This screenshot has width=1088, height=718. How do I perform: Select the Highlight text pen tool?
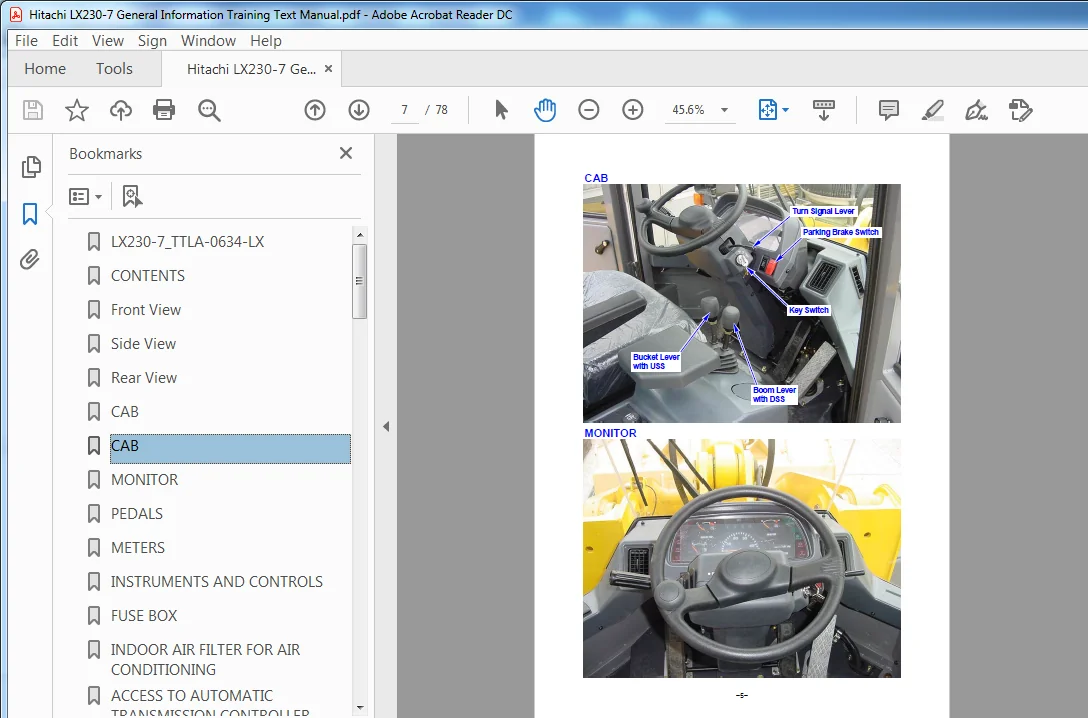(x=933, y=110)
